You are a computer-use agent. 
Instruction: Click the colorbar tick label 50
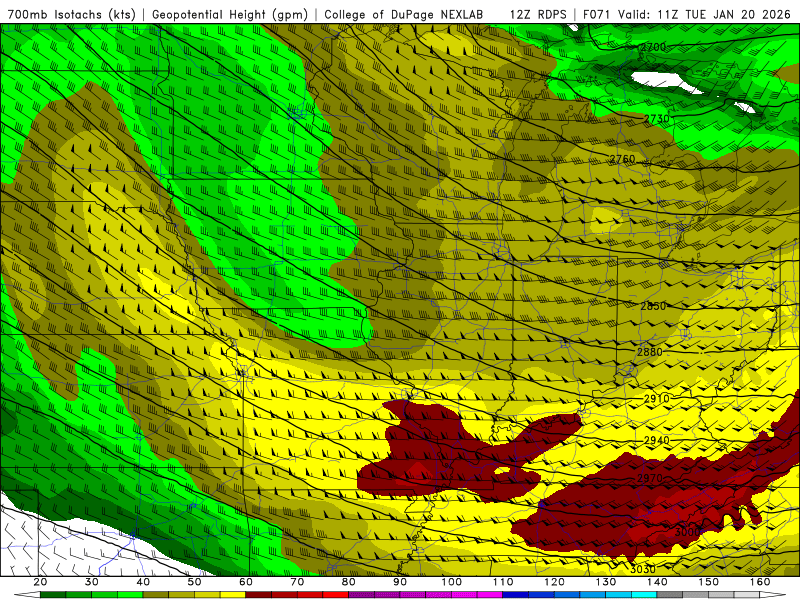coord(194,582)
